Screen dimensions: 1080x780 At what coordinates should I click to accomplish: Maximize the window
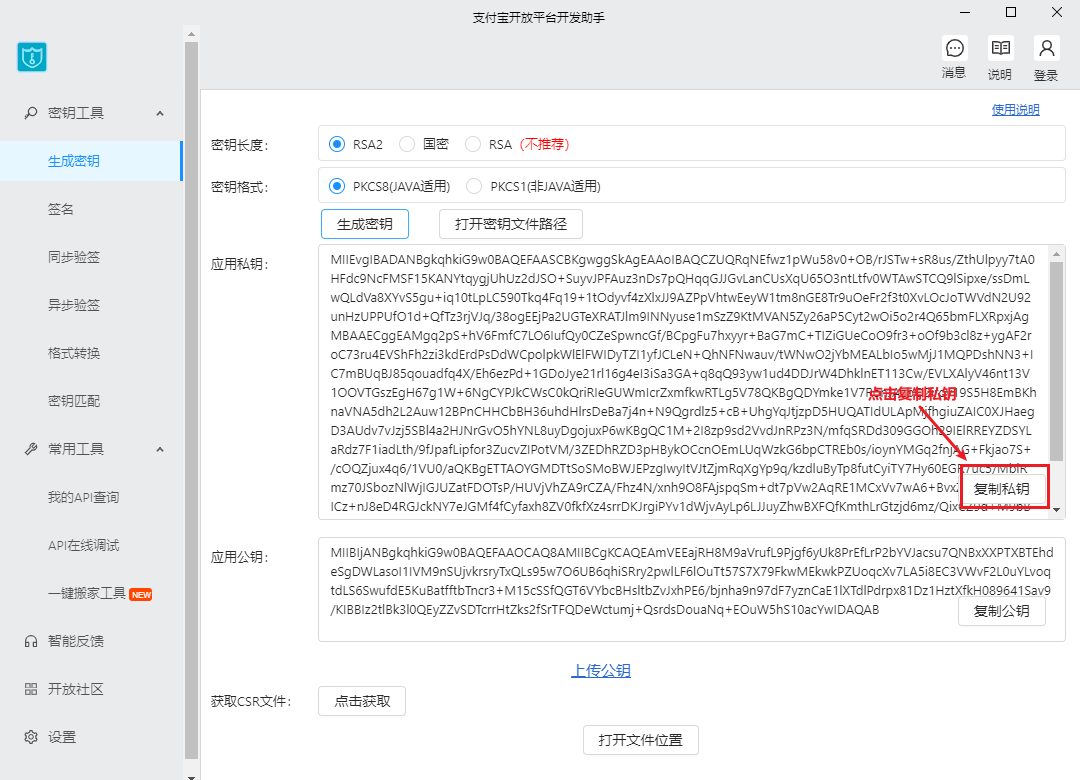tap(1011, 12)
